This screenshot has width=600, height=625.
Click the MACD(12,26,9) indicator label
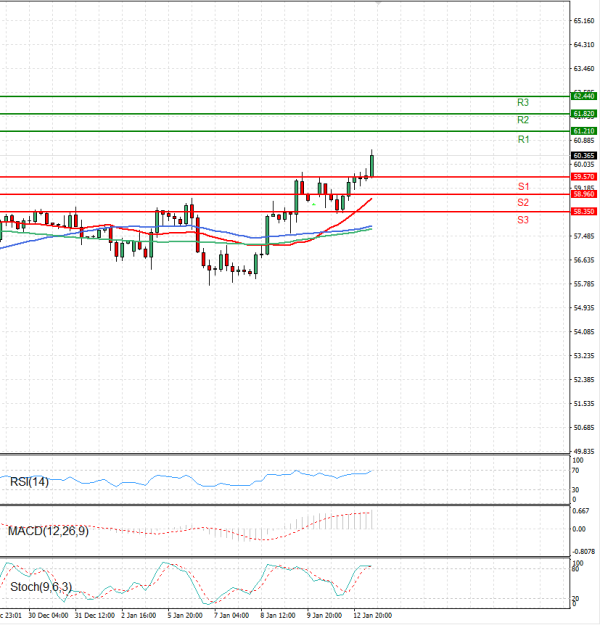pos(48,531)
